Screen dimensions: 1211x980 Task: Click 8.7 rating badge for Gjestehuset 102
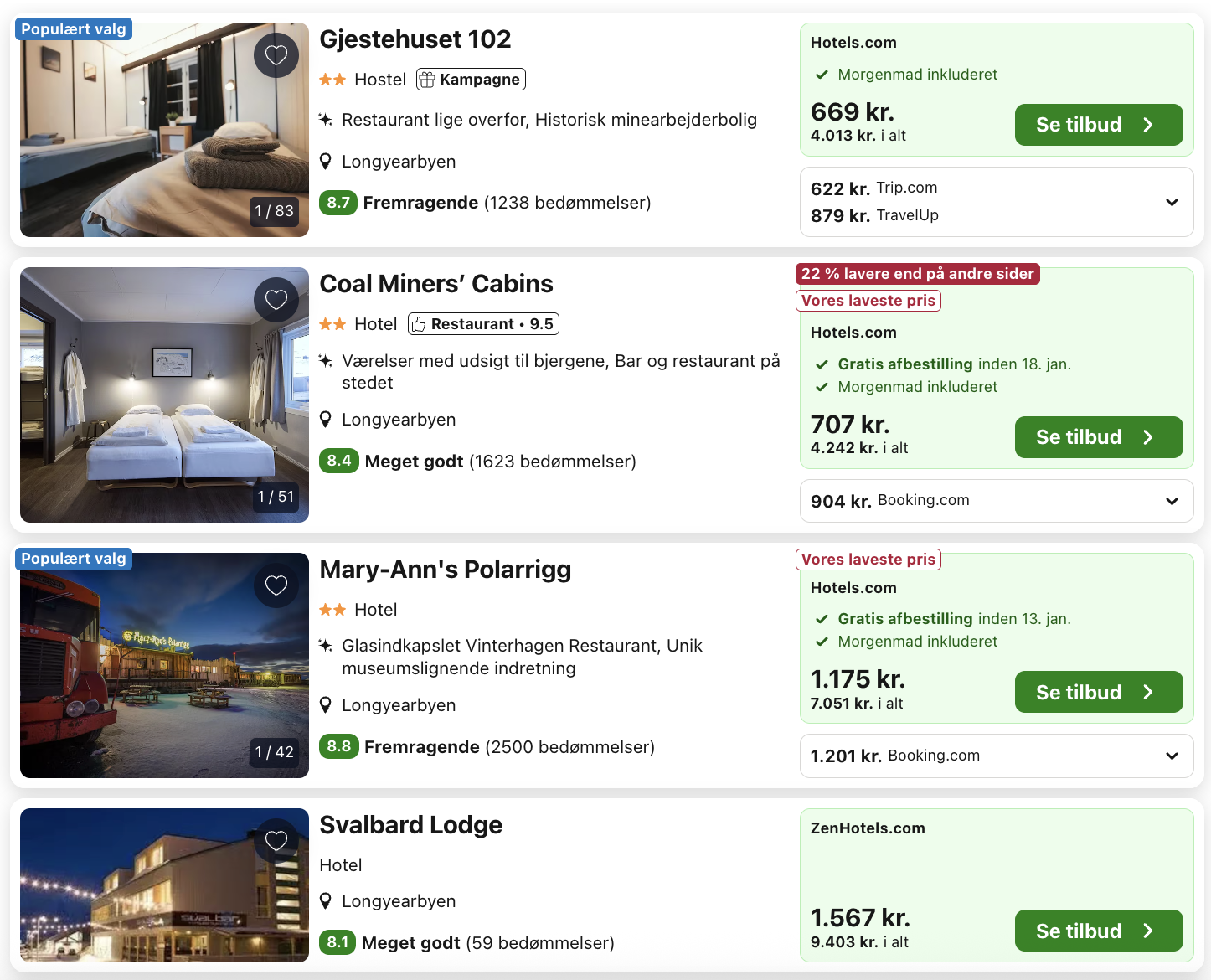[338, 203]
